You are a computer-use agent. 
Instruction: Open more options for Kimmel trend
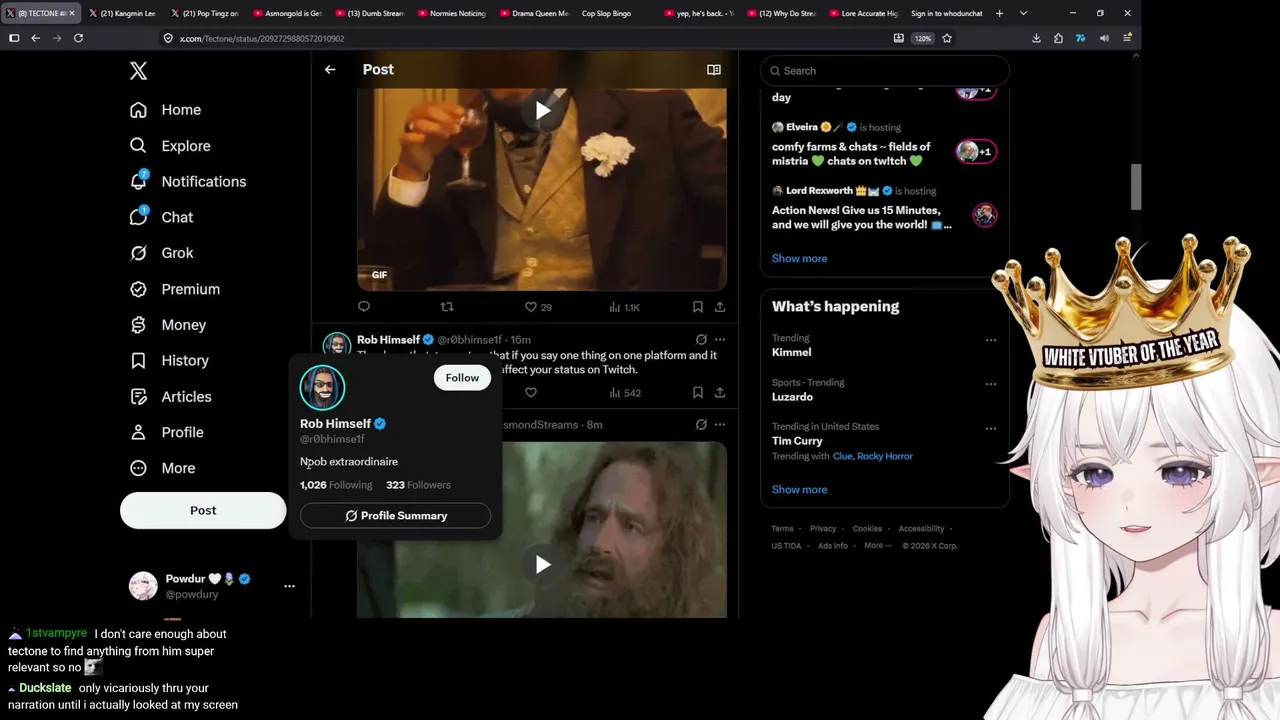[991, 340]
